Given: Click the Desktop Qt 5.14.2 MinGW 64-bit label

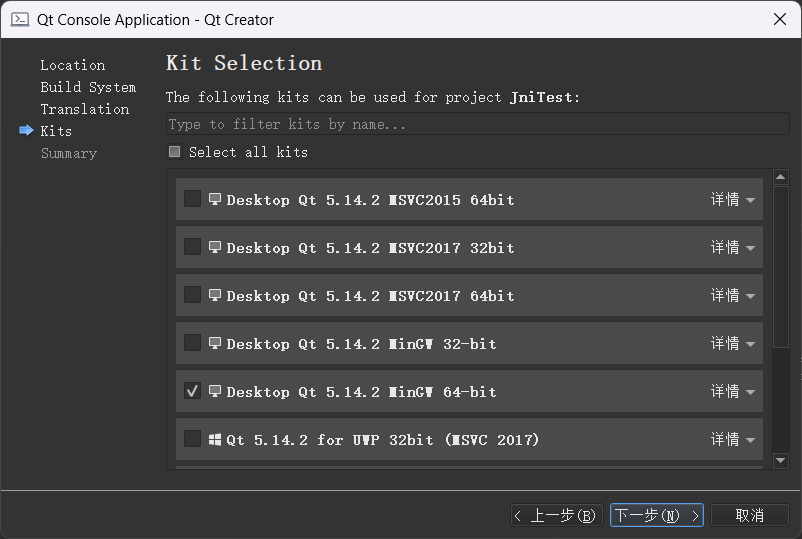Looking at the screenshot, I should 362,392.
